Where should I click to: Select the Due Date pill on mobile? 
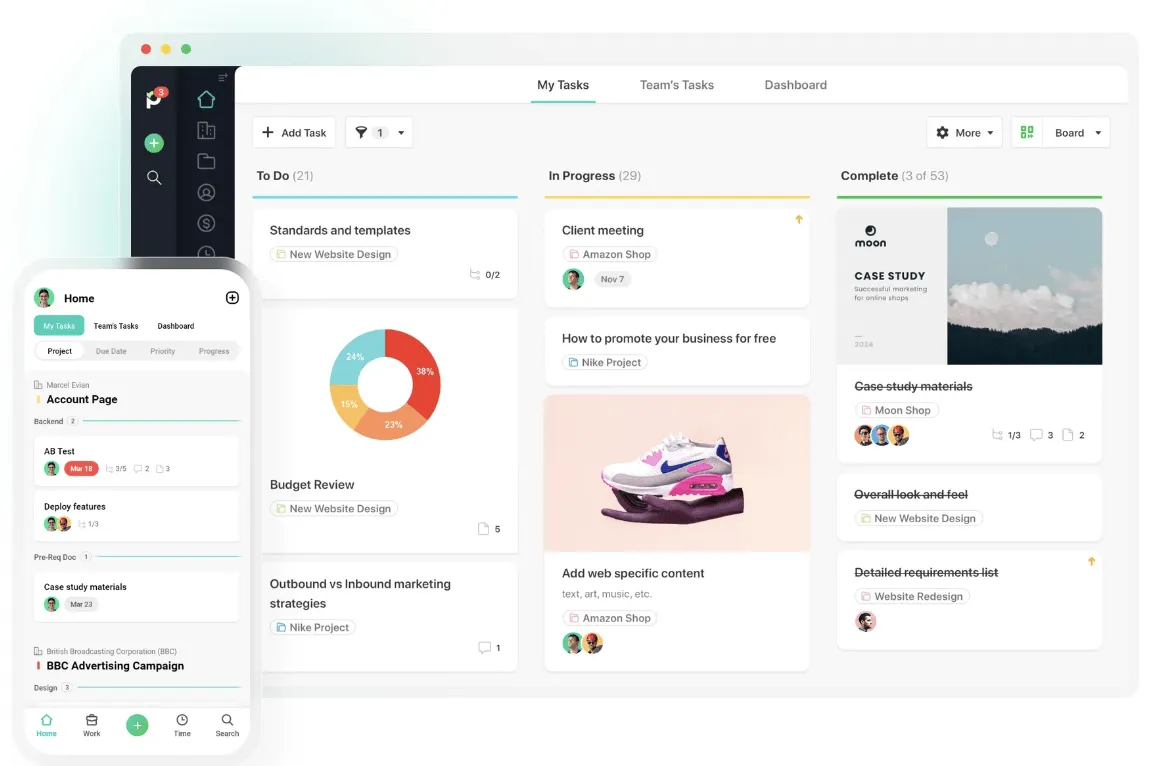tap(111, 351)
